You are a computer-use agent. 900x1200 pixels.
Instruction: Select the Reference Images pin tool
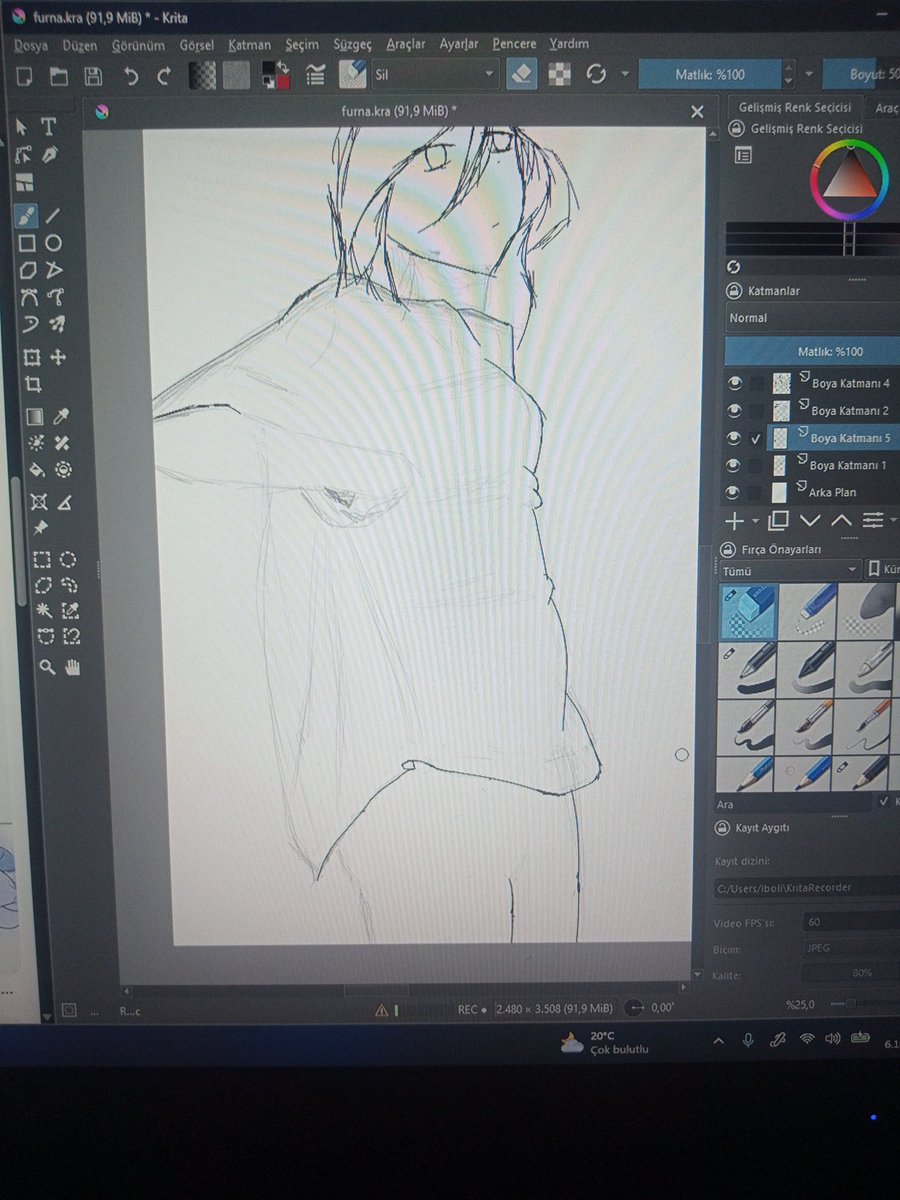[x=40, y=528]
